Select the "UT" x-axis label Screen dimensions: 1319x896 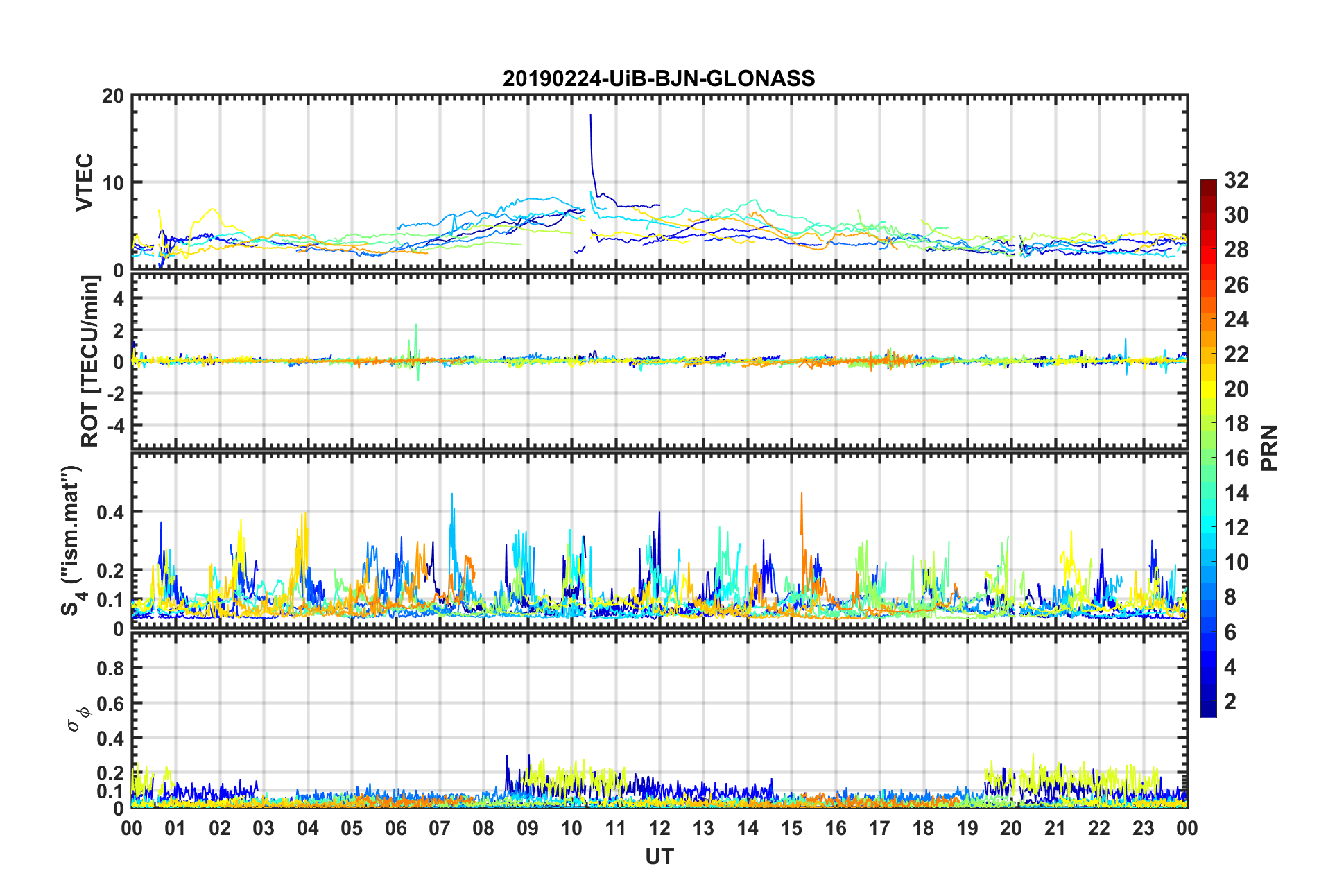click(659, 857)
